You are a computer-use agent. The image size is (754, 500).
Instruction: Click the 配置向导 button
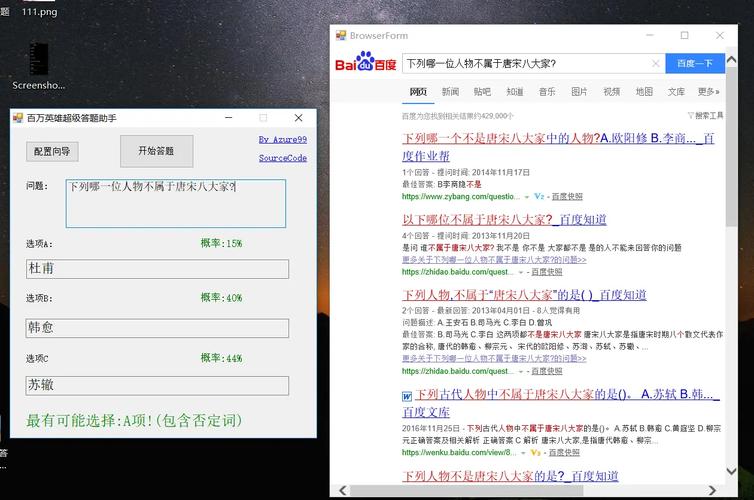(52, 151)
